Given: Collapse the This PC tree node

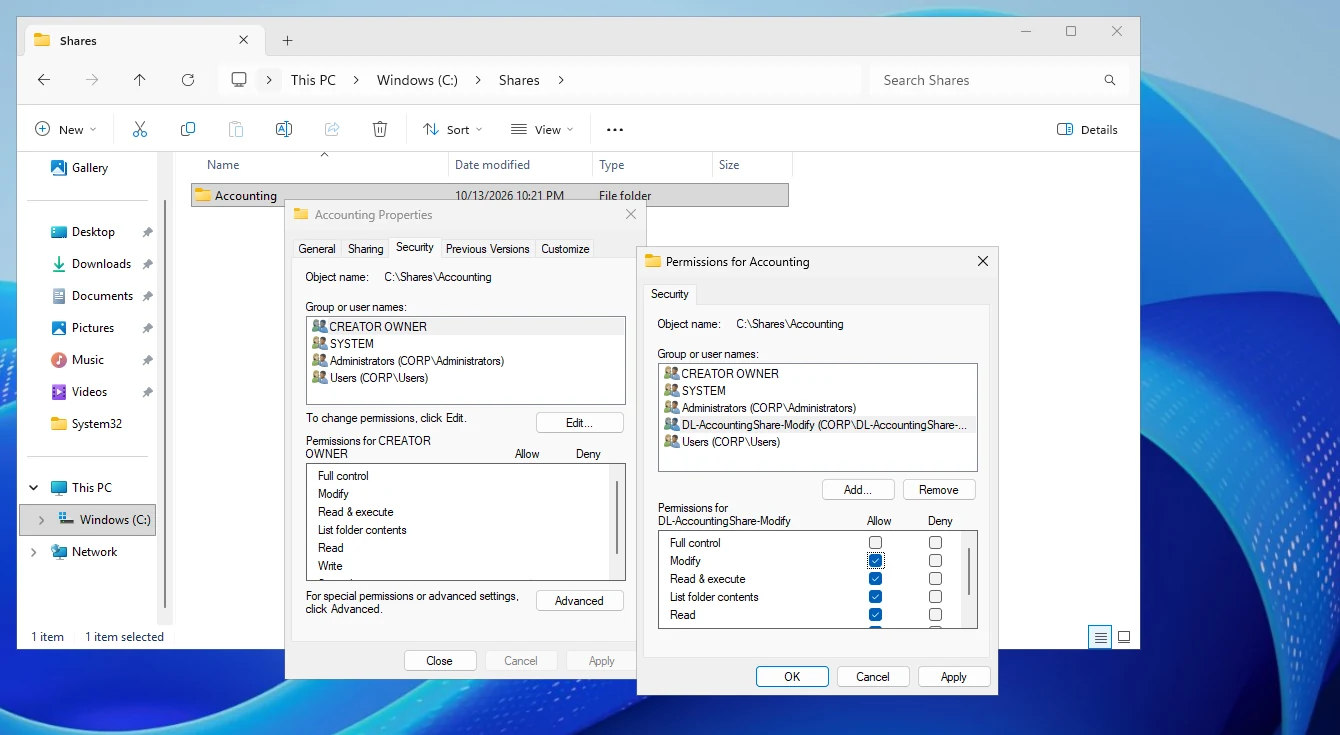Looking at the screenshot, I should click(33, 488).
